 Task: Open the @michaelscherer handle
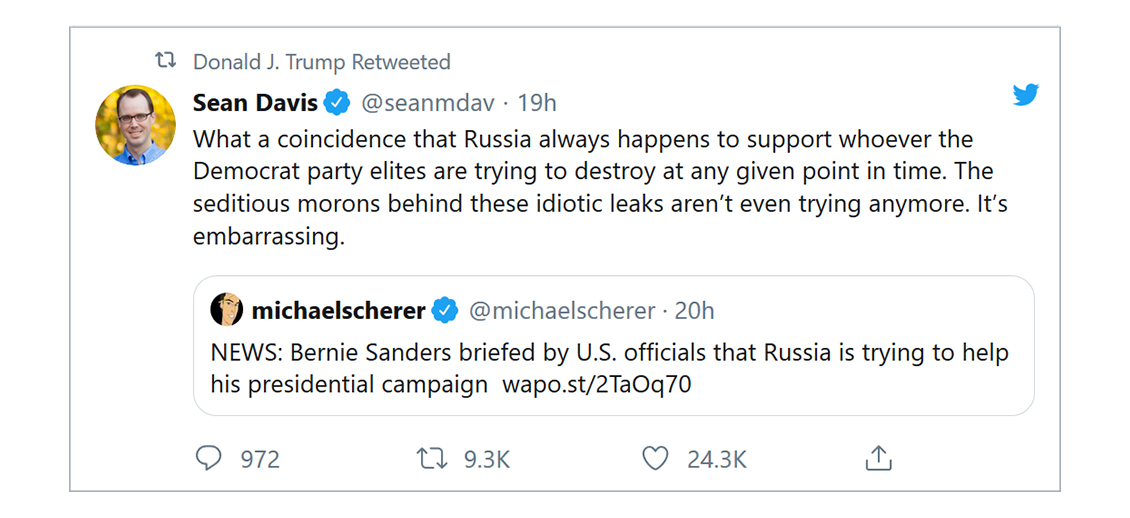[x=562, y=311]
